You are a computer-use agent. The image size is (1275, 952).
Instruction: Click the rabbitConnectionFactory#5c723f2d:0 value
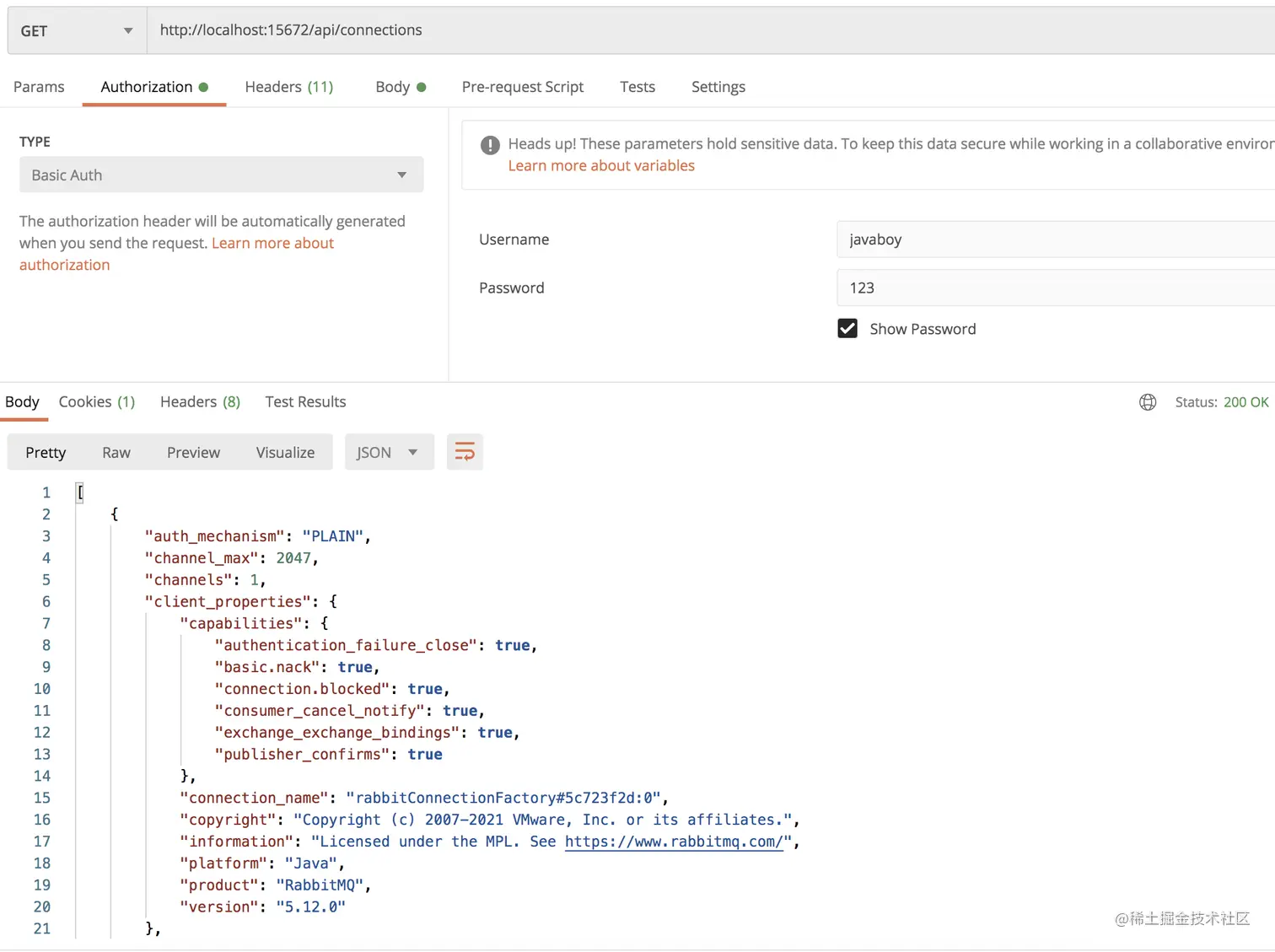click(x=503, y=798)
